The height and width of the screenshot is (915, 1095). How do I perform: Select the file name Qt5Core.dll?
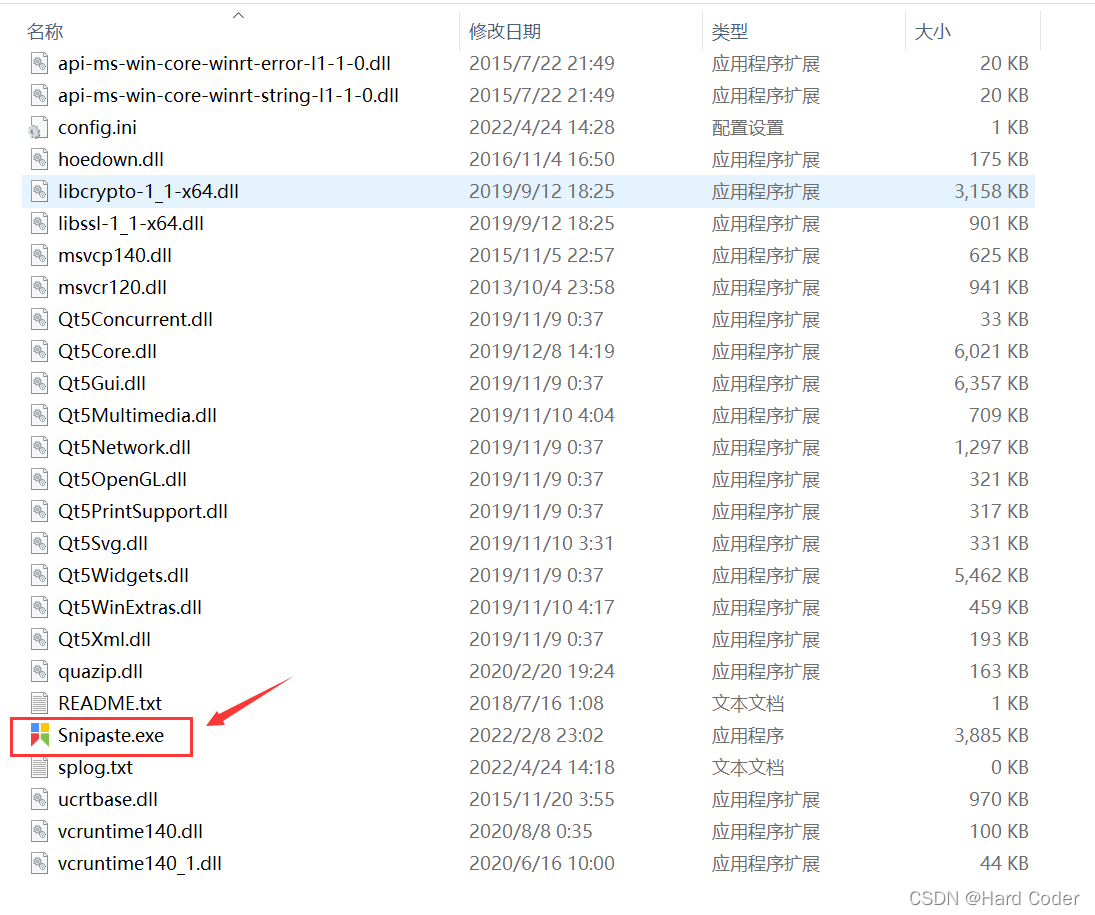tap(107, 352)
